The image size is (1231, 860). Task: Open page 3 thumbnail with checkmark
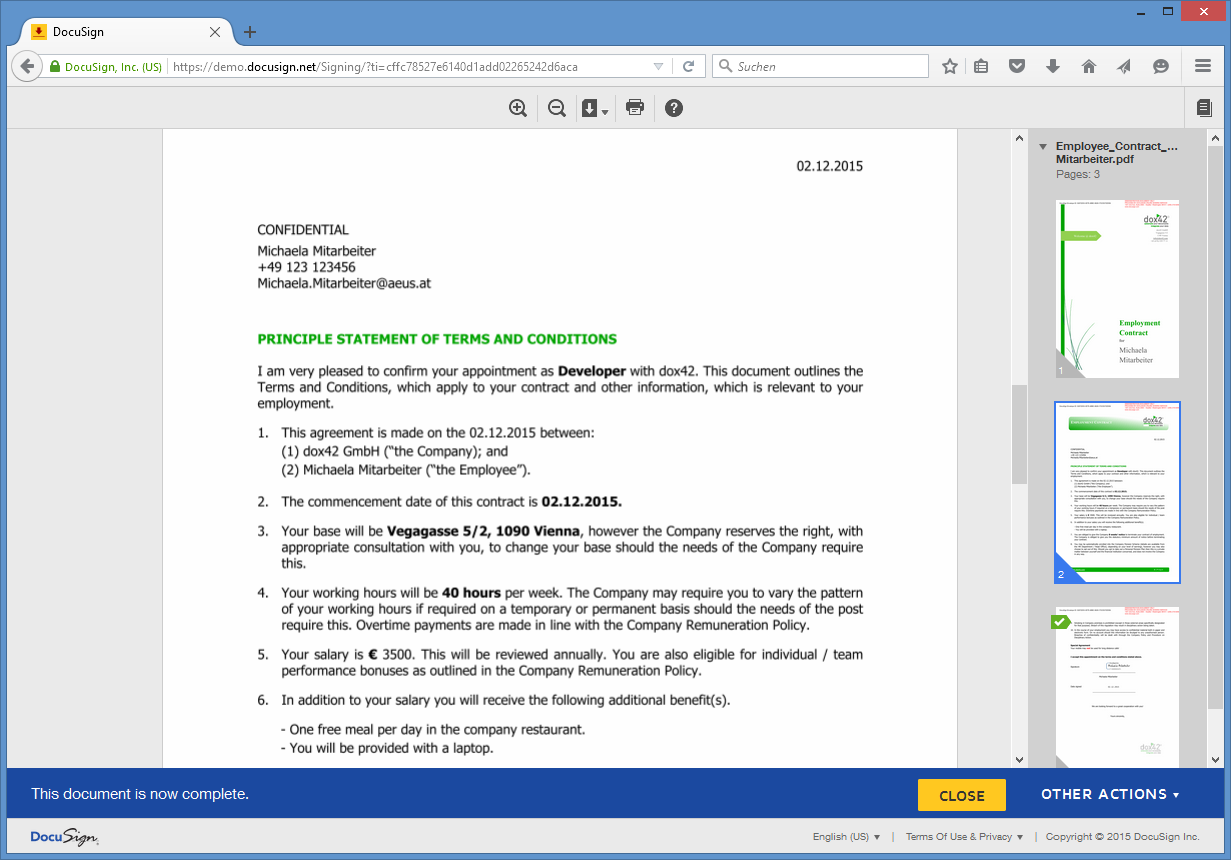1118,686
